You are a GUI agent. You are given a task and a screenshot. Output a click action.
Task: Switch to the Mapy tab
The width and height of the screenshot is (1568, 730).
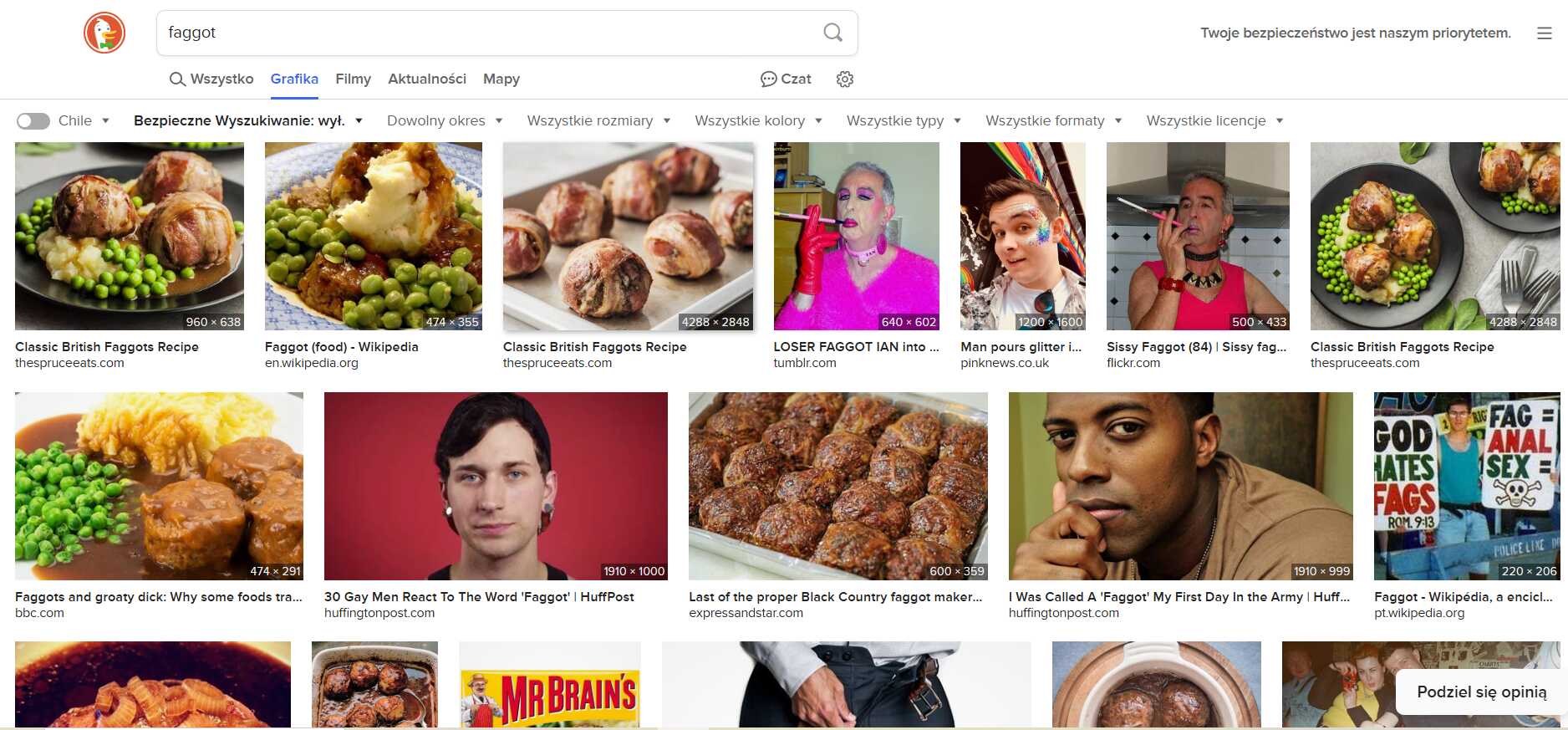(x=501, y=79)
